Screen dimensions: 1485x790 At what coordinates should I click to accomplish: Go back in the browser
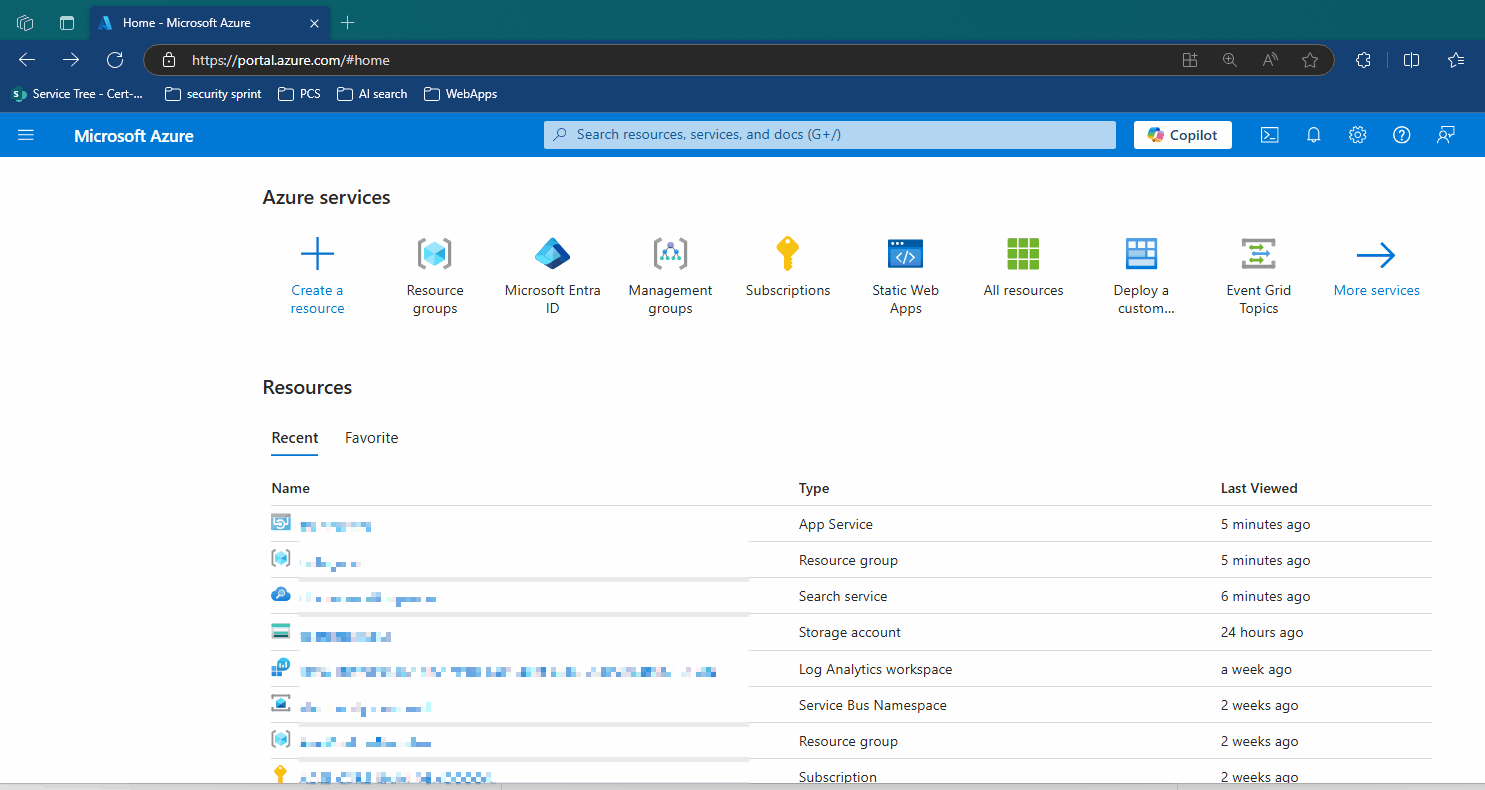(27, 60)
